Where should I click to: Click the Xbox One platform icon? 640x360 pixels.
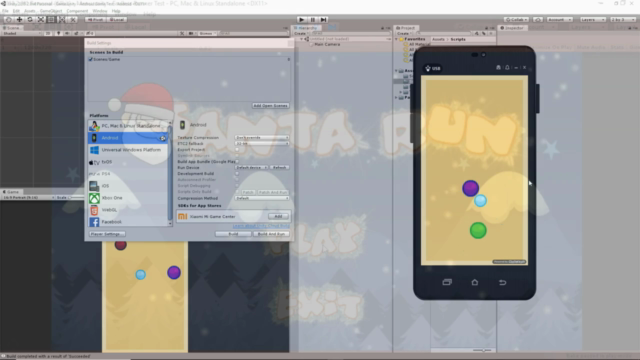(x=94, y=198)
